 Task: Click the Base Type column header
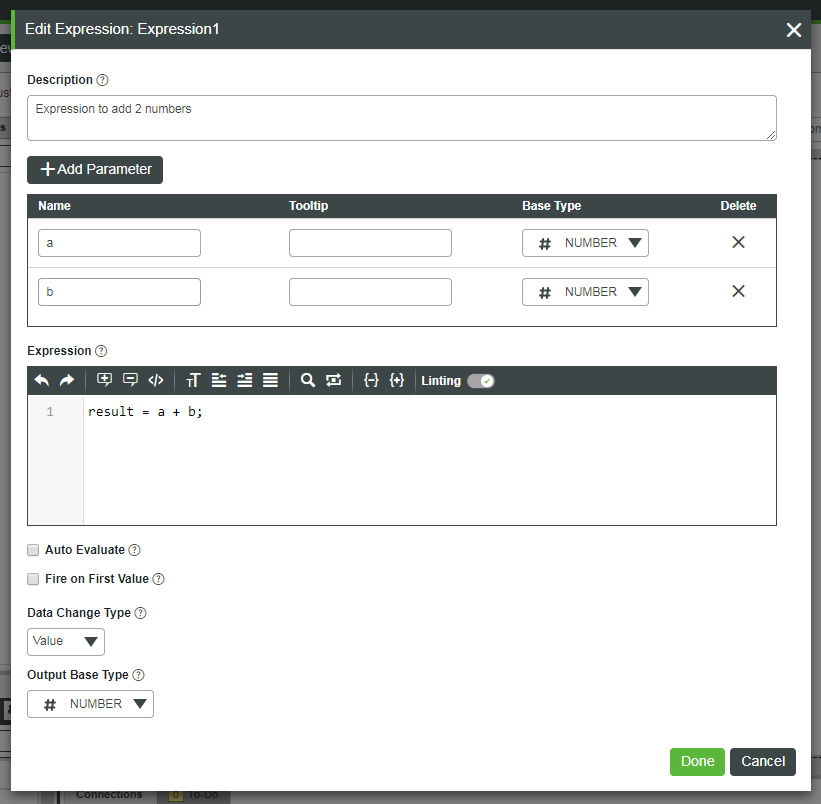pos(551,206)
